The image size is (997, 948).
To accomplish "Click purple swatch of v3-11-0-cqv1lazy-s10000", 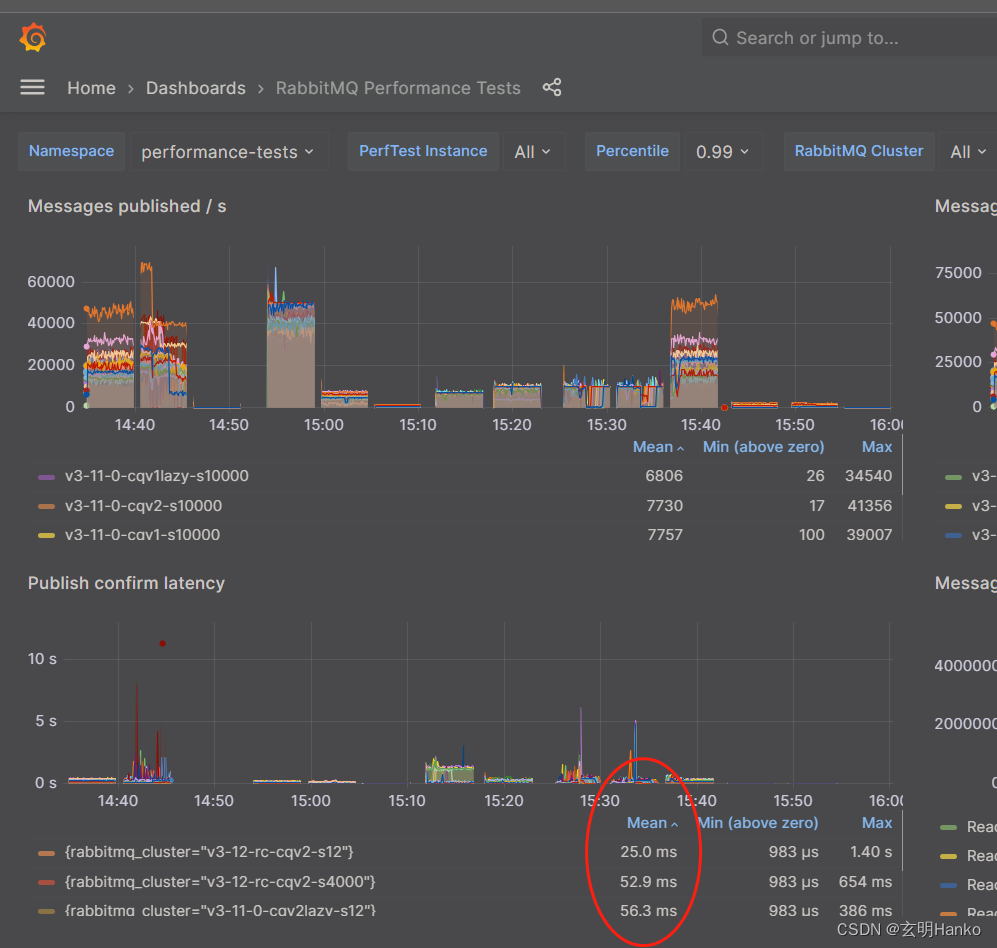I will click(46, 477).
